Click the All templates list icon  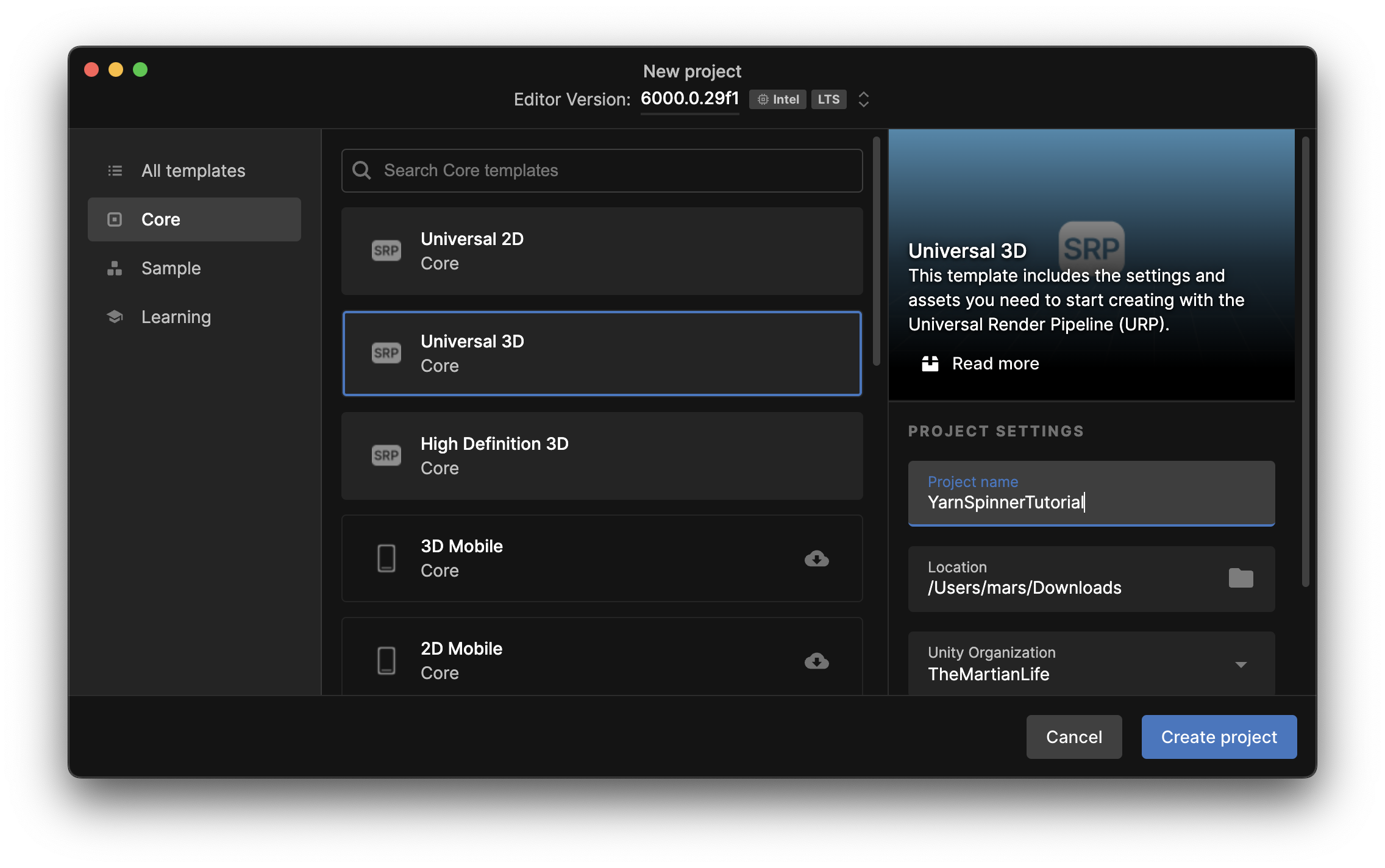[x=115, y=171]
